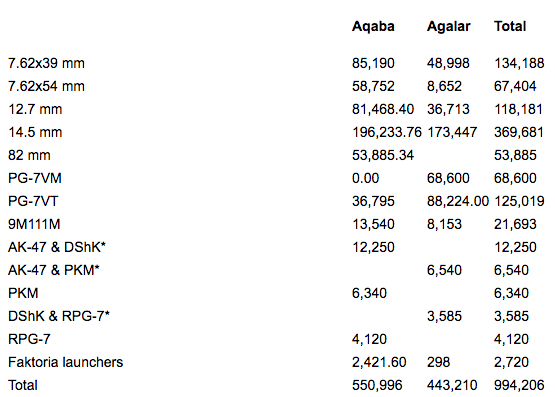Select the DShK & RPG-7* row label
This screenshot has height=397, width=555.
(59, 316)
